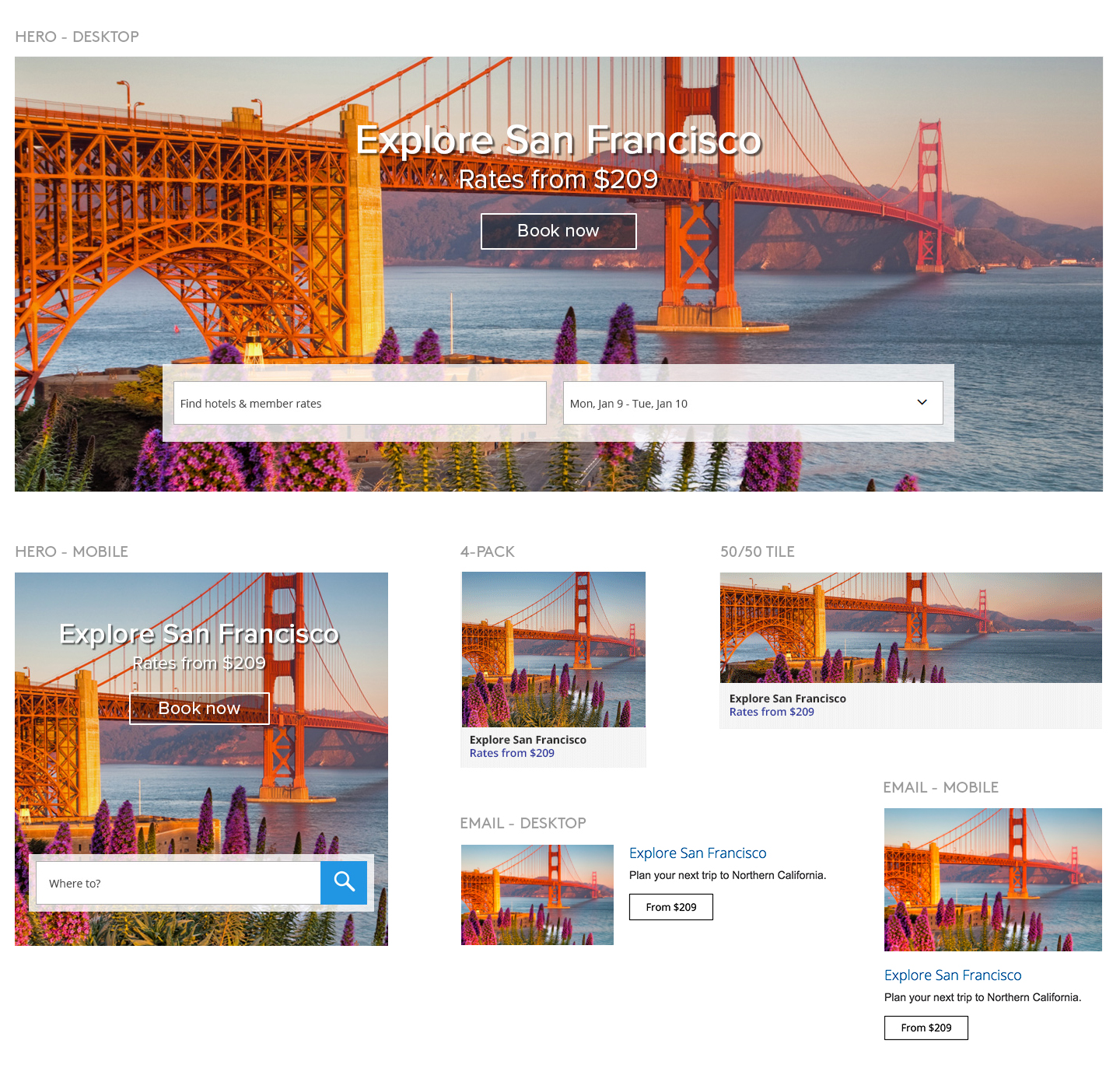Open the 4-Pack Golden Gate Bridge image

pyautogui.click(x=553, y=650)
